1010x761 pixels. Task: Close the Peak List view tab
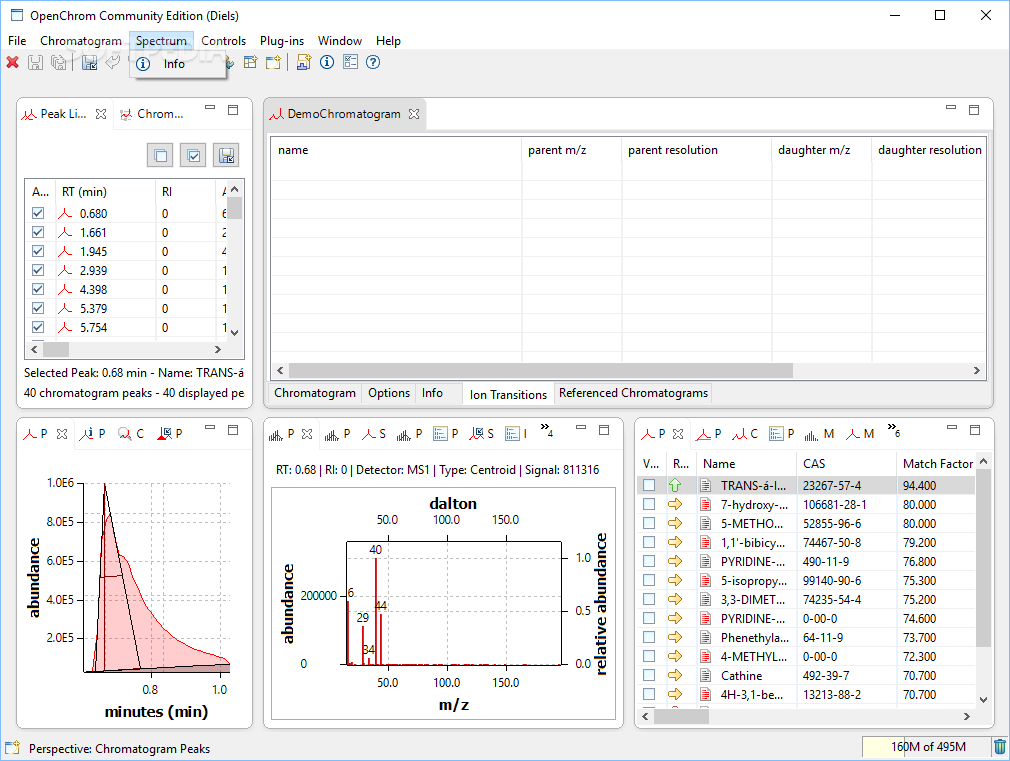101,113
